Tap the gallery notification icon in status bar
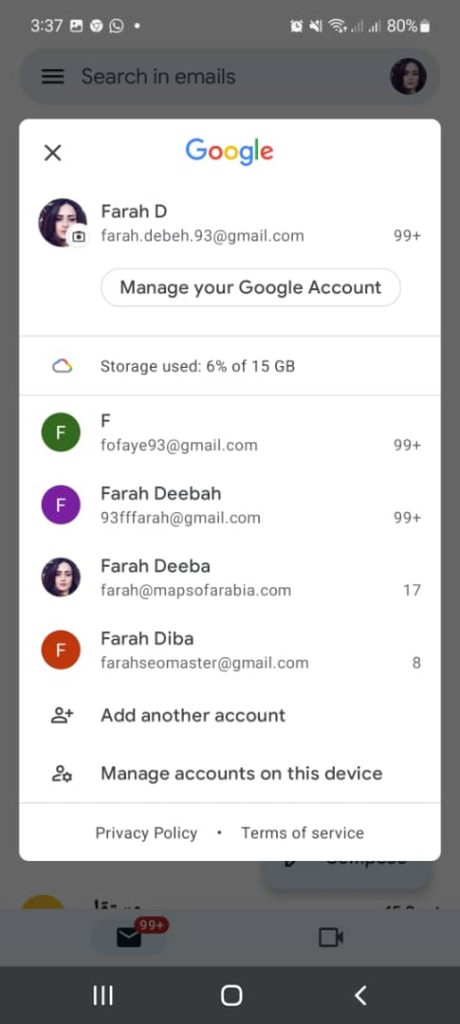The height and width of the screenshot is (1024, 460). pos(76,26)
